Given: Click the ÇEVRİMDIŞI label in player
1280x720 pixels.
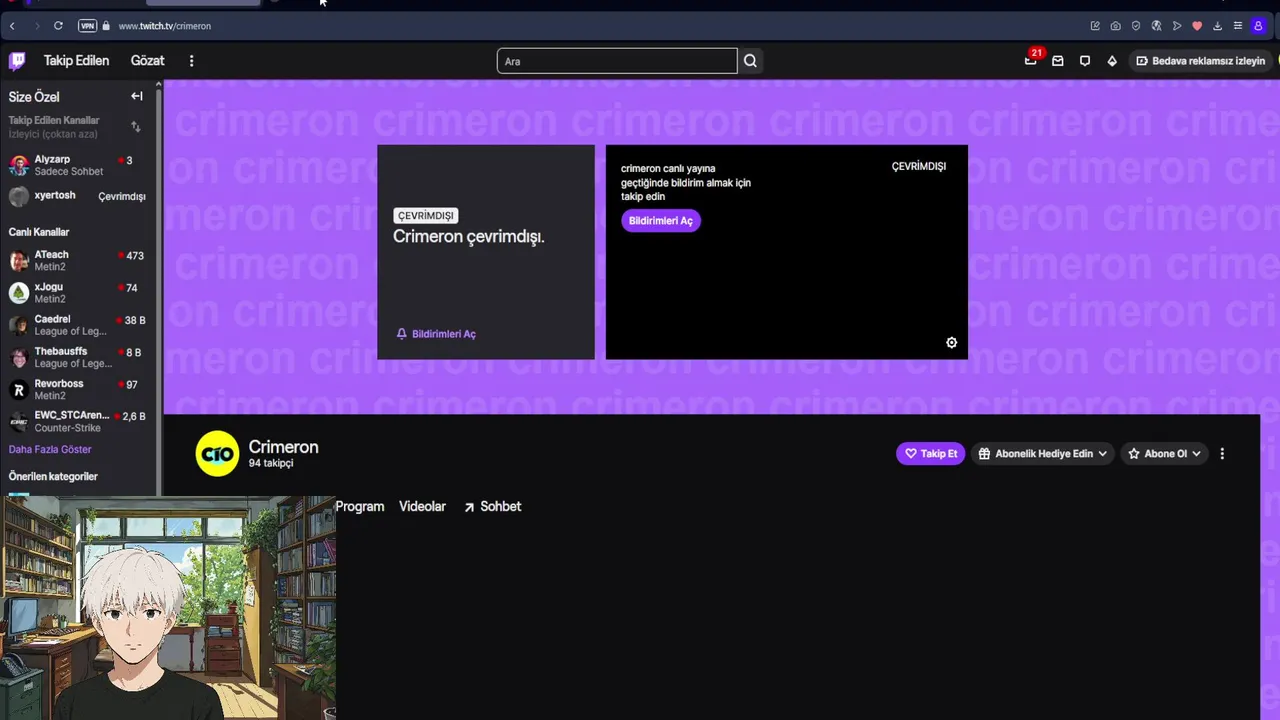Looking at the screenshot, I should pos(918,167).
